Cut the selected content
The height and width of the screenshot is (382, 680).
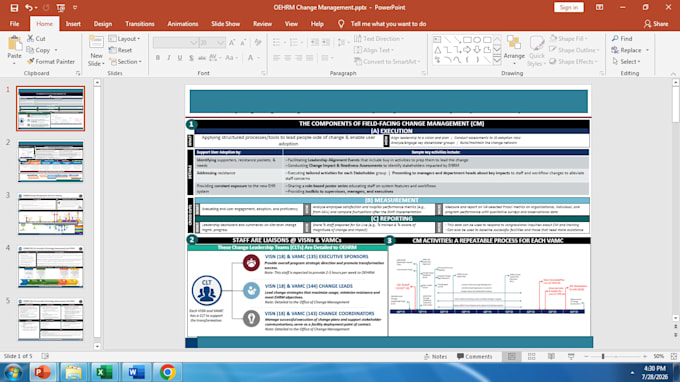coord(36,39)
